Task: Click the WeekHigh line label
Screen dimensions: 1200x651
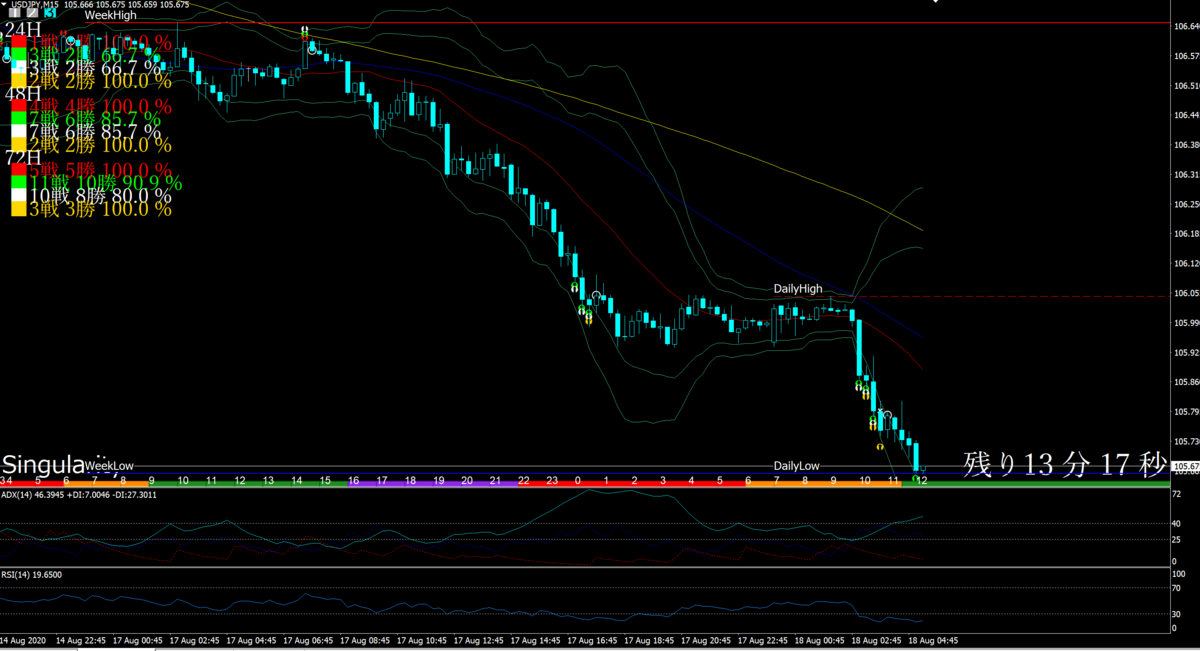Action: [110, 16]
